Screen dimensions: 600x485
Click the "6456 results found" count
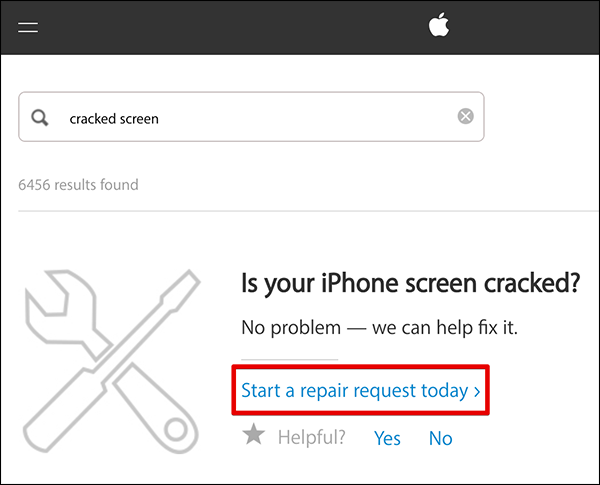coord(78,185)
